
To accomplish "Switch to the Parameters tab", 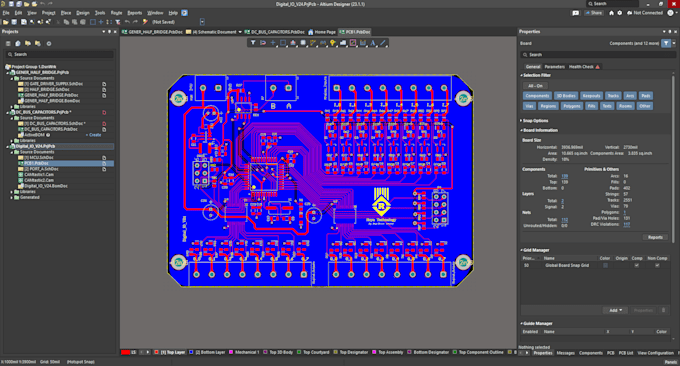I will [555, 67].
